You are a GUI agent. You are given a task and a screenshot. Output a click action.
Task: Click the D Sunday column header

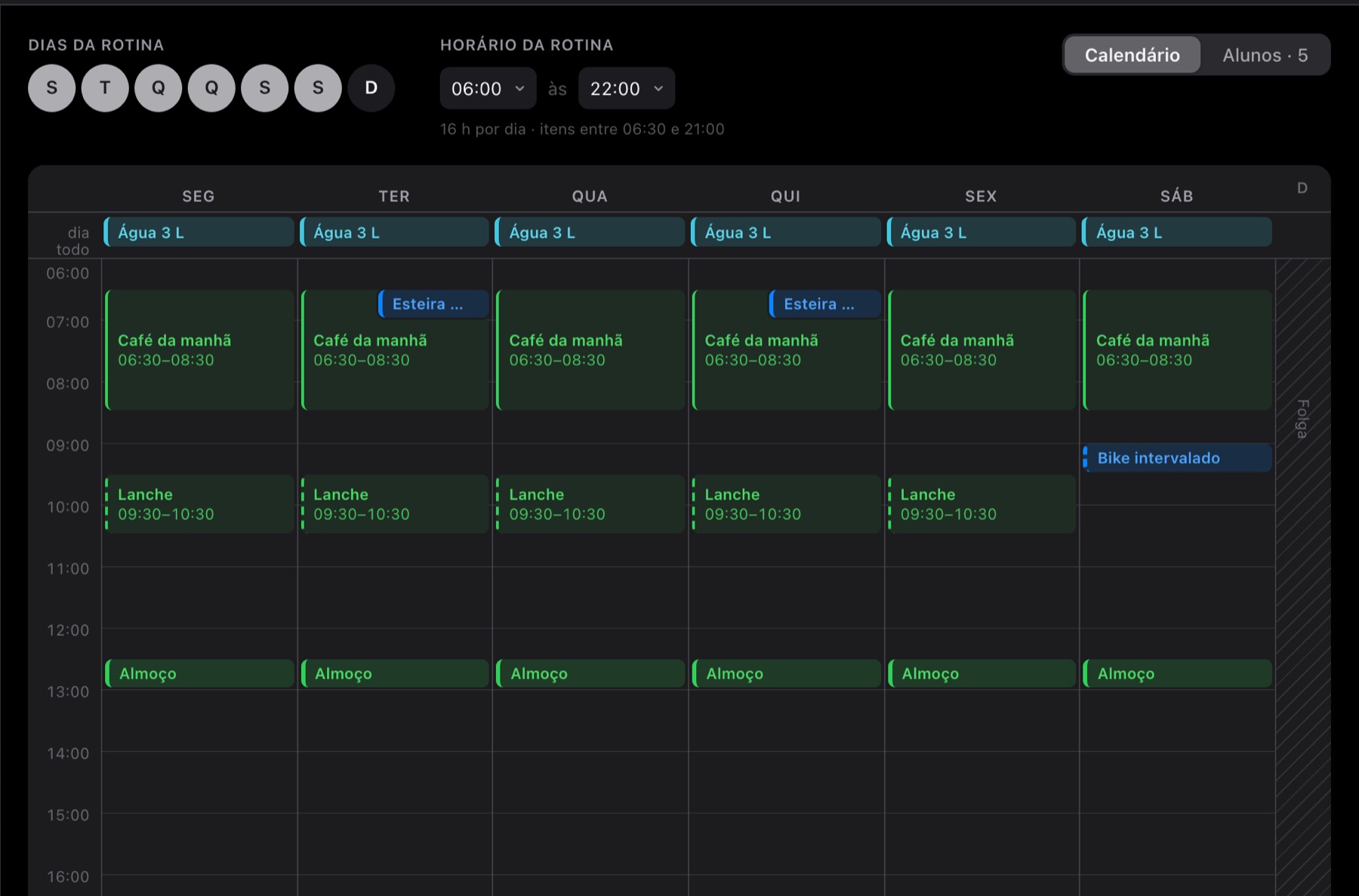coord(1302,188)
